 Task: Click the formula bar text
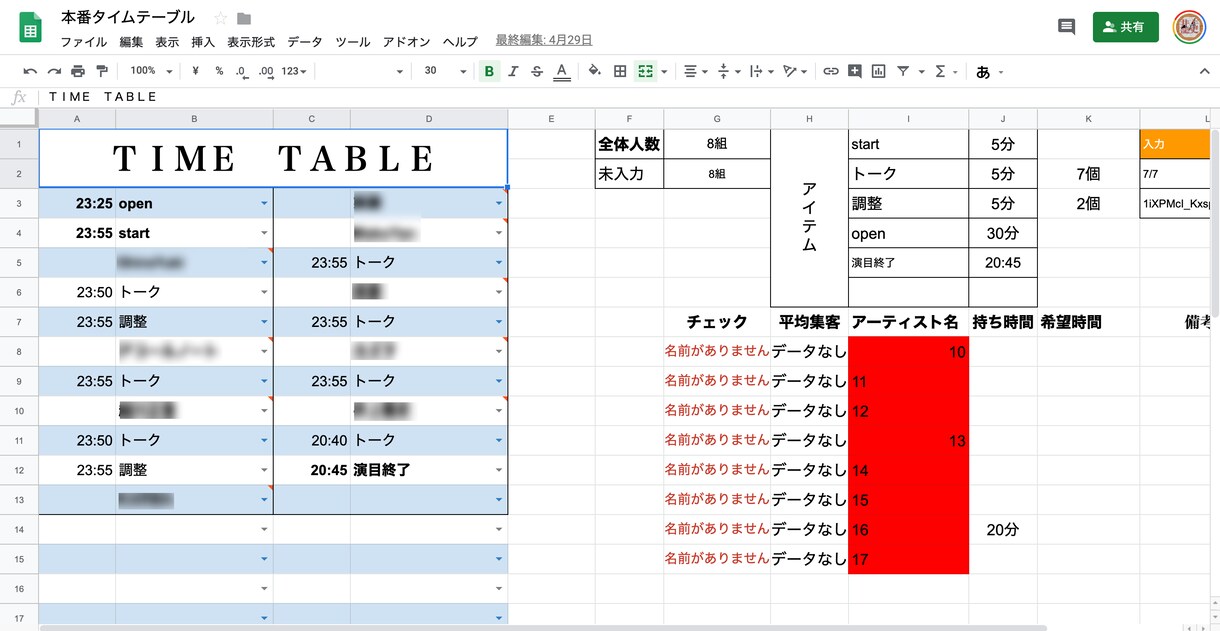[103, 97]
